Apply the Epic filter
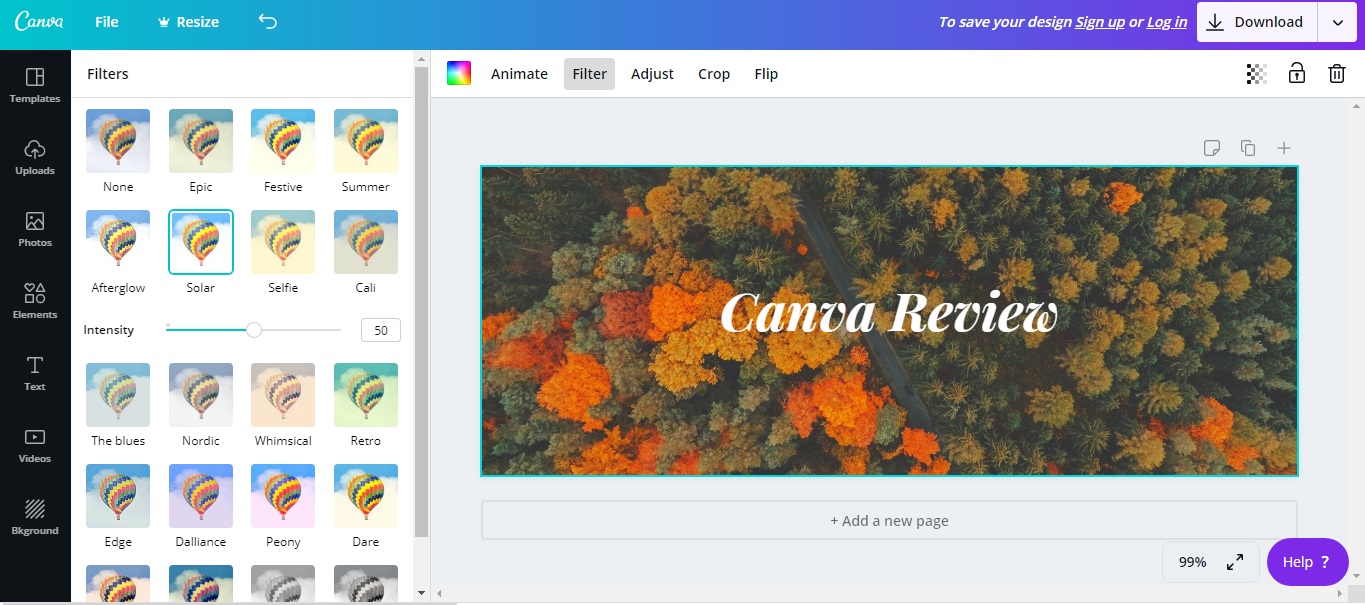The image size is (1365, 605). click(x=201, y=141)
